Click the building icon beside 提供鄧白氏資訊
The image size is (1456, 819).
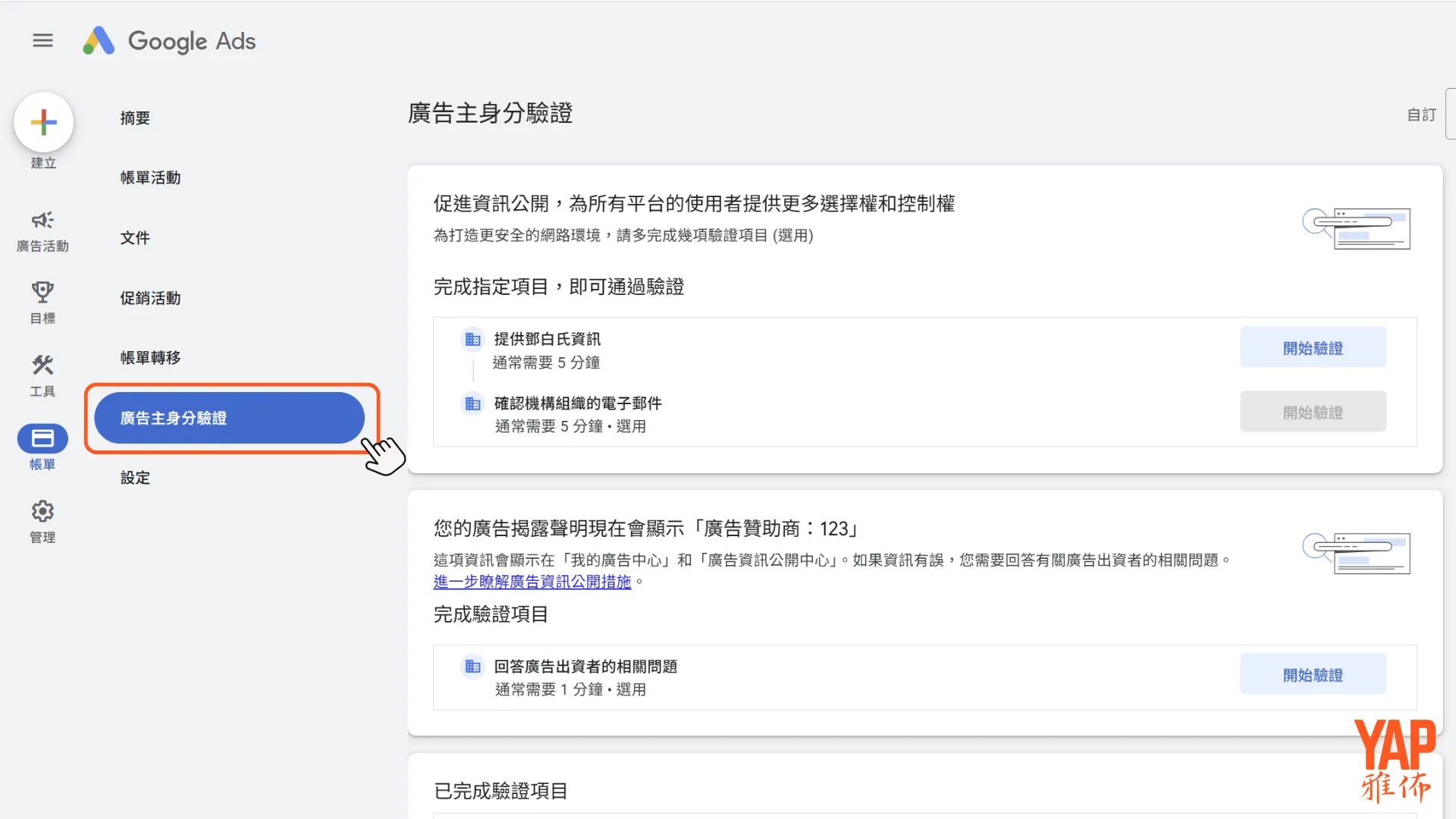click(472, 339)
